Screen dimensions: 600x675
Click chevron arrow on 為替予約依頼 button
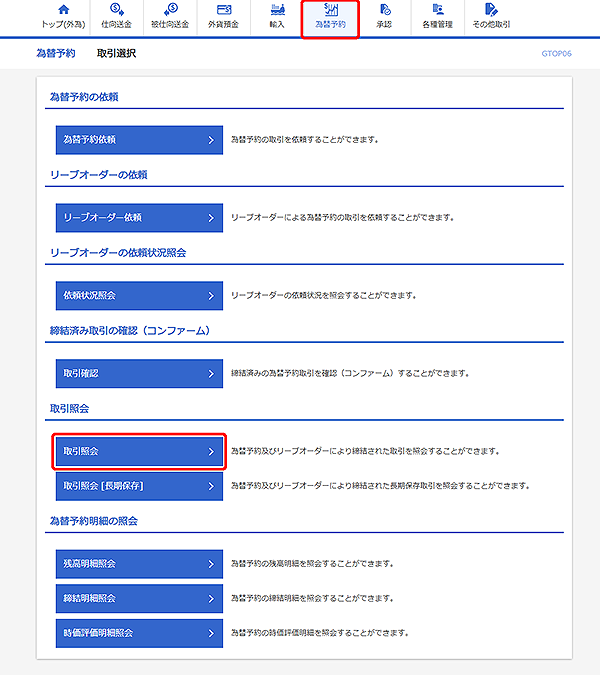click(x=211, y=140)
